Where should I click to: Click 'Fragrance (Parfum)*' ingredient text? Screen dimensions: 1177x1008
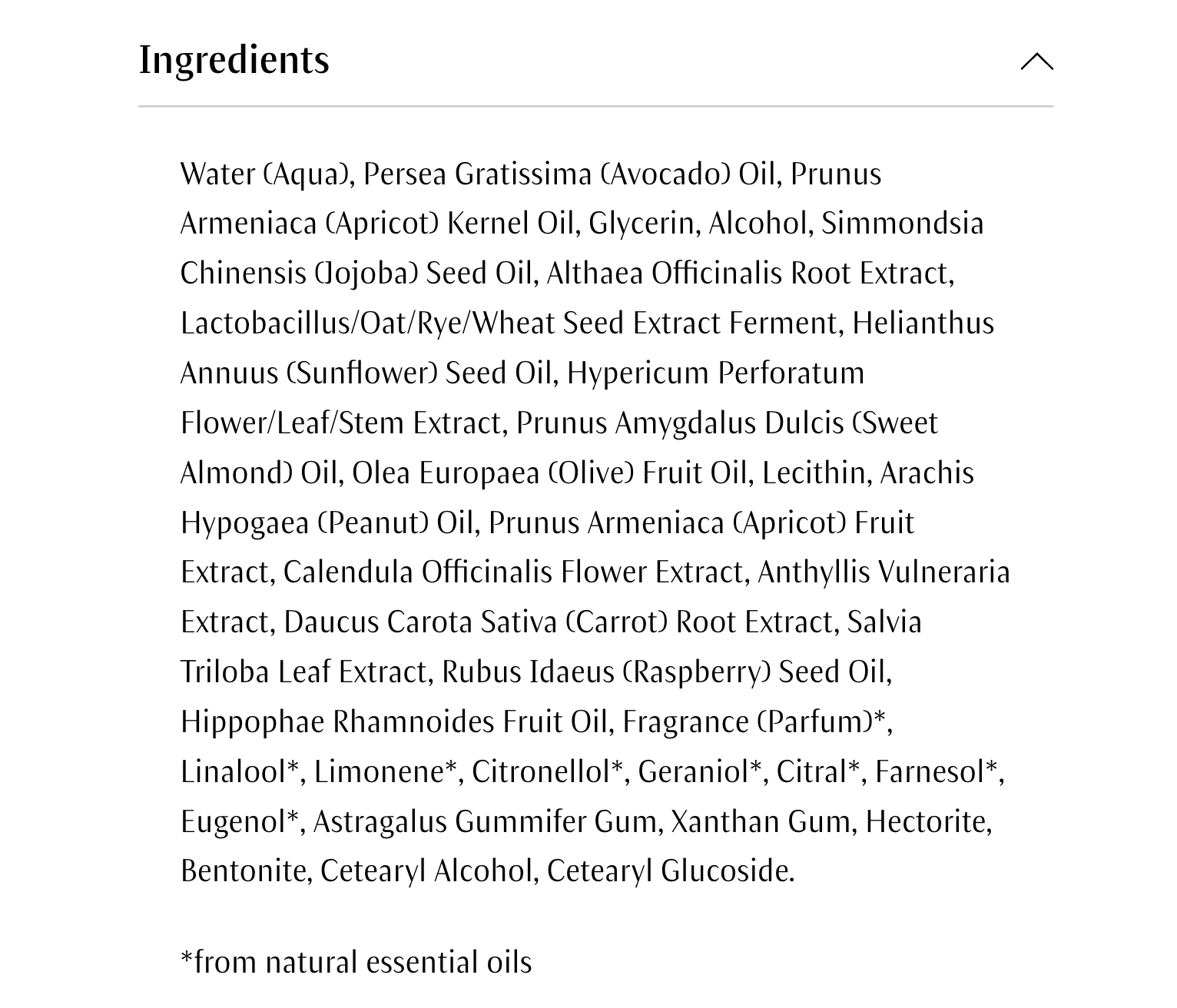[x=755, y=722]
